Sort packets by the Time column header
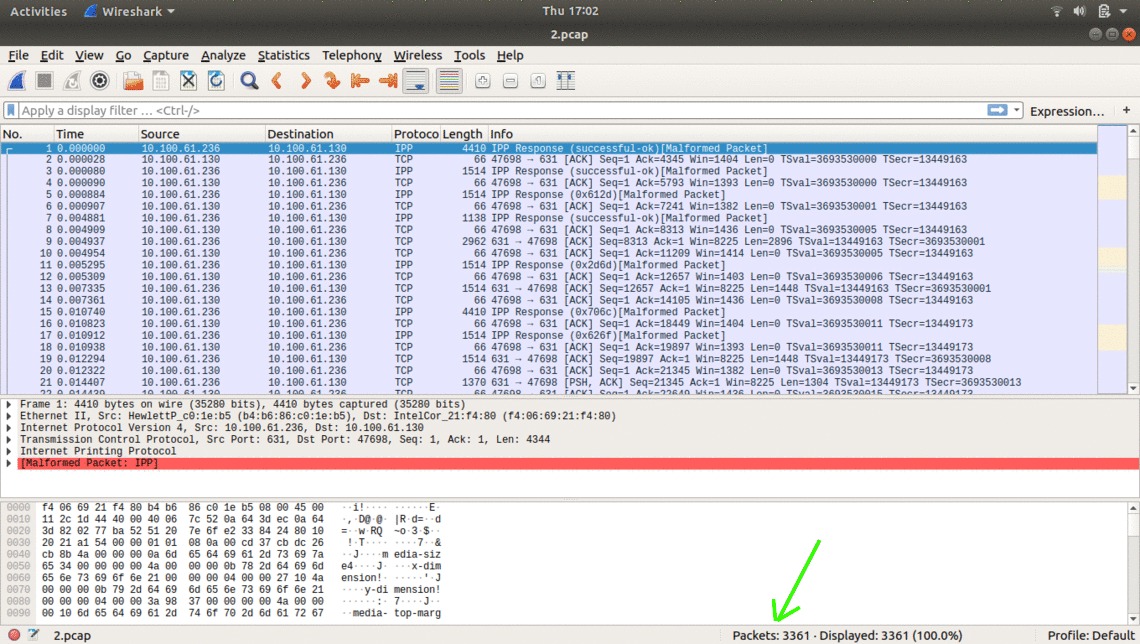This screenshot has height=644, width=1140. (x=97, y=134)
